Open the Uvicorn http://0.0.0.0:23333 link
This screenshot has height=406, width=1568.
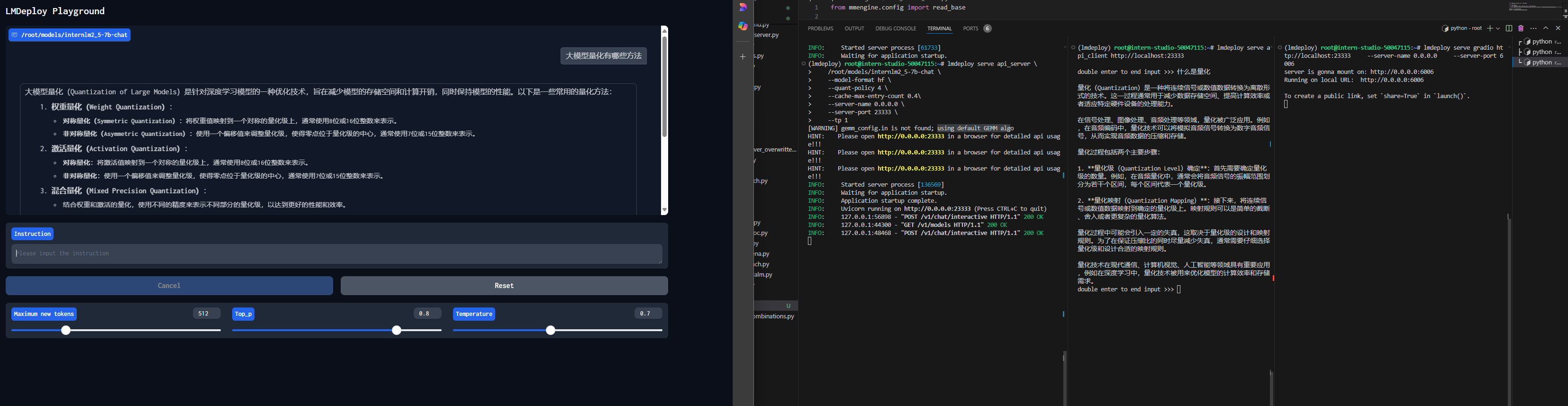[937, 209]
